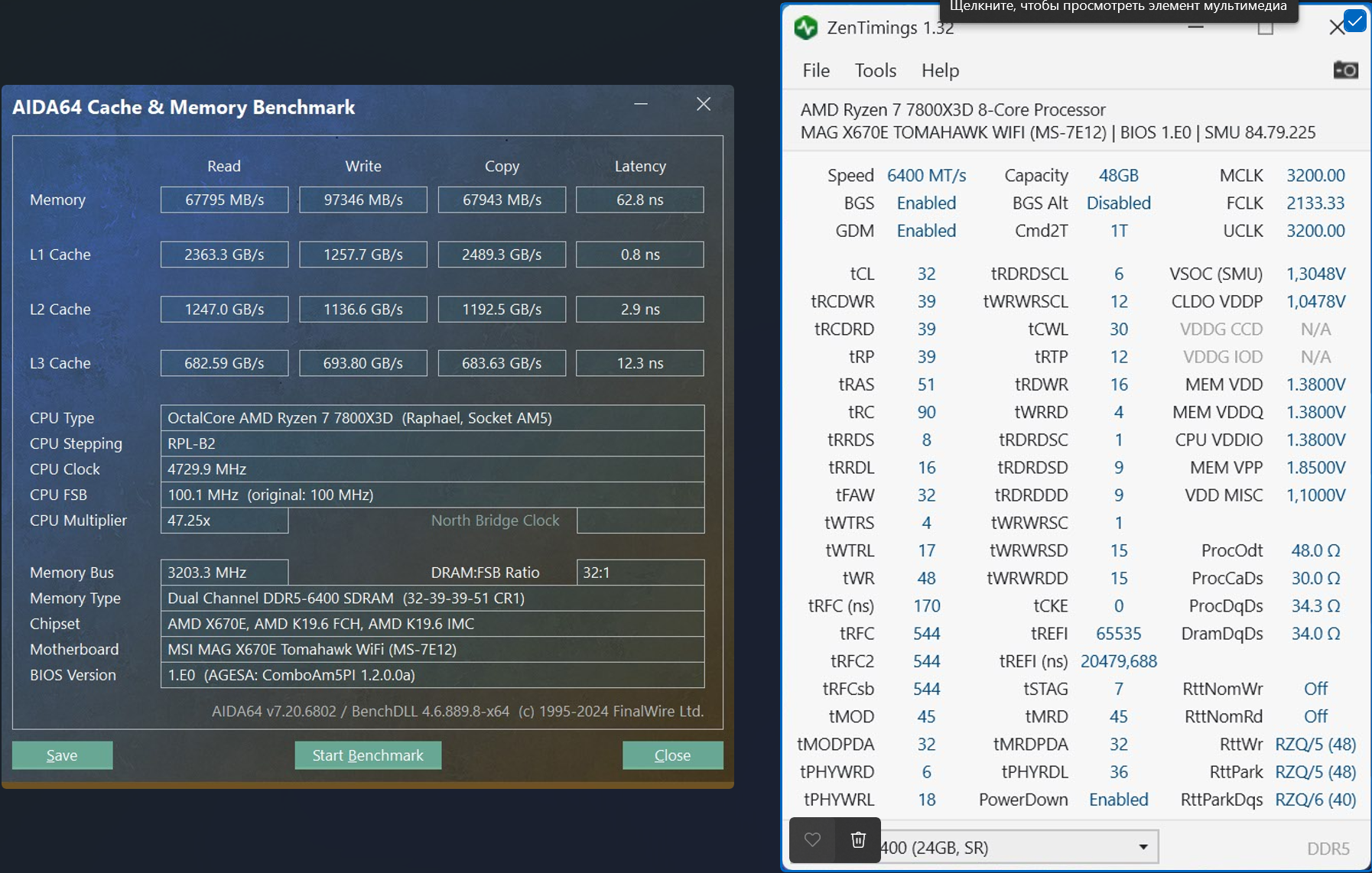The height and width of the screenshot is (873, 1372).
Task: Click the DRAM:FSB Ratio field 32:1
Action: pyautogui.click(x=640, y=573)
